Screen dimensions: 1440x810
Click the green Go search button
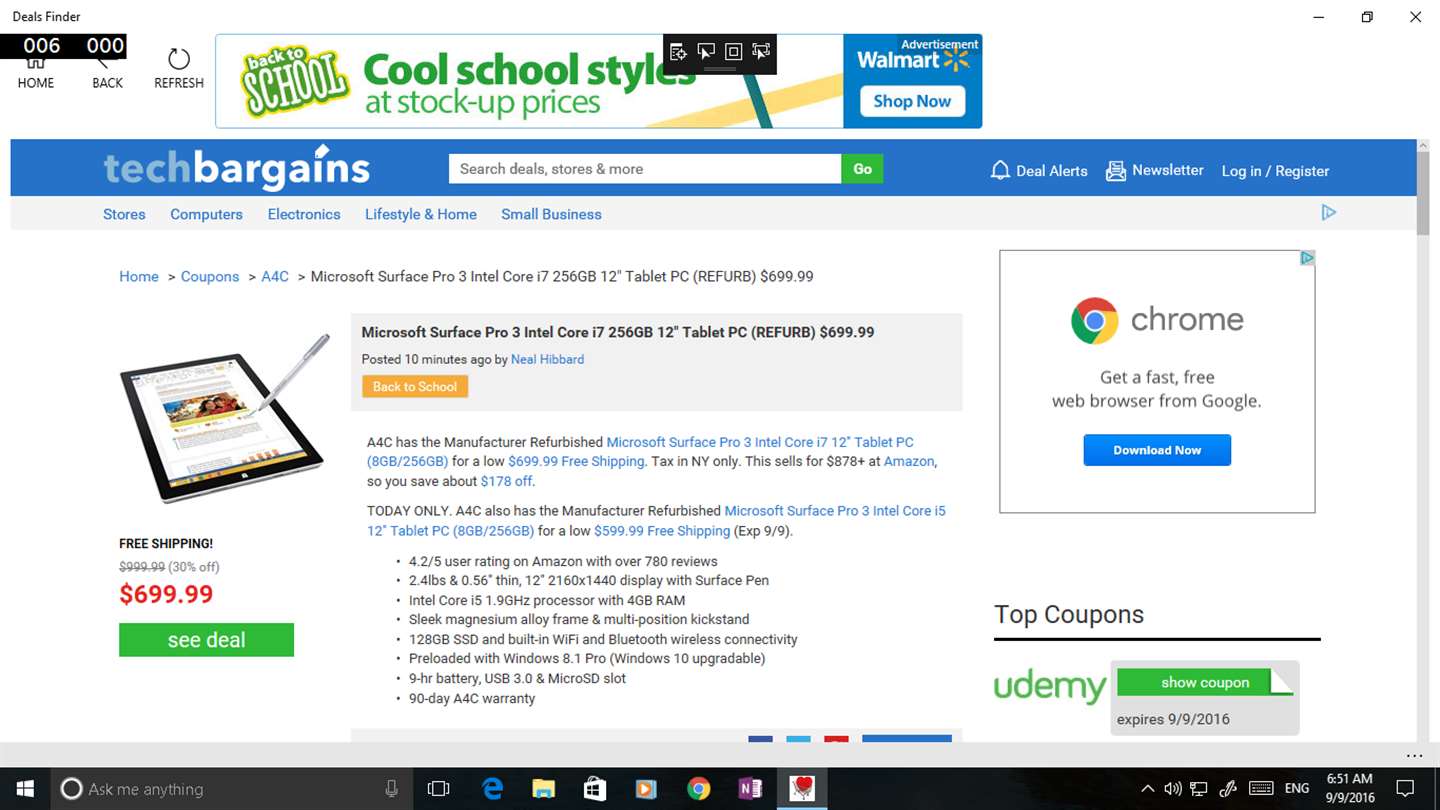click(862, 169)
